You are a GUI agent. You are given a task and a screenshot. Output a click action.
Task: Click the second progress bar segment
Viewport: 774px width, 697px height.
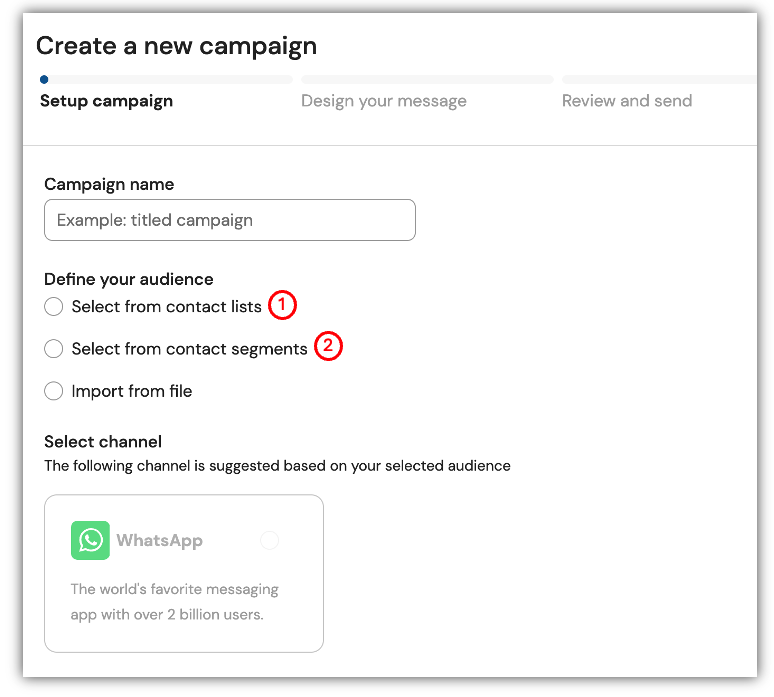point(427,79)
